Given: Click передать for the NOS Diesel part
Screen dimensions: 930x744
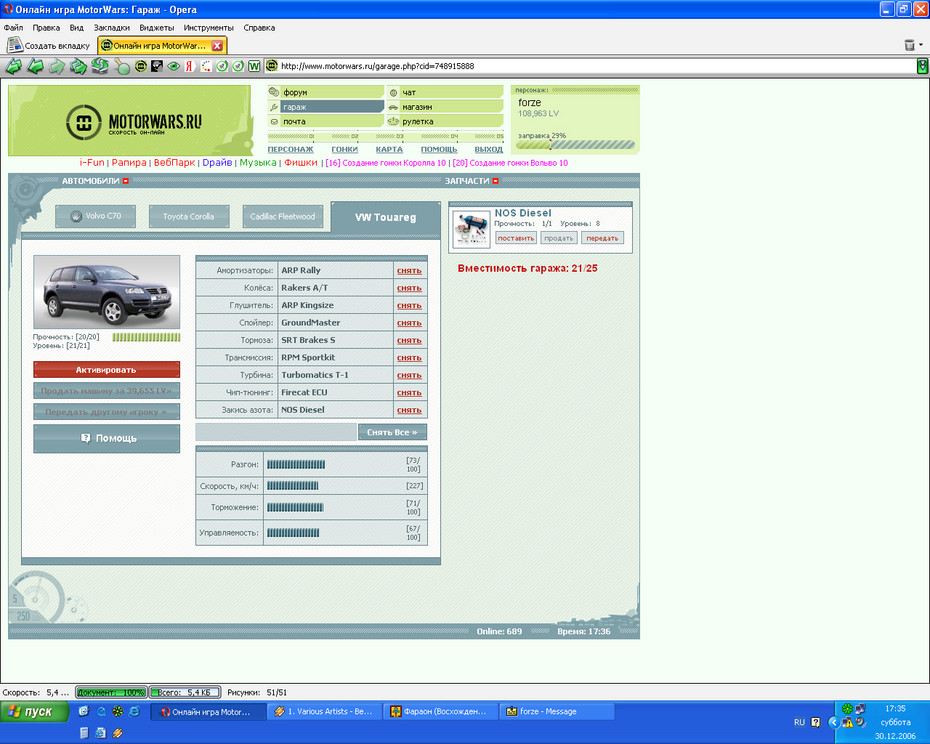Looking at the screenshot, I should [x=603, y=238].
